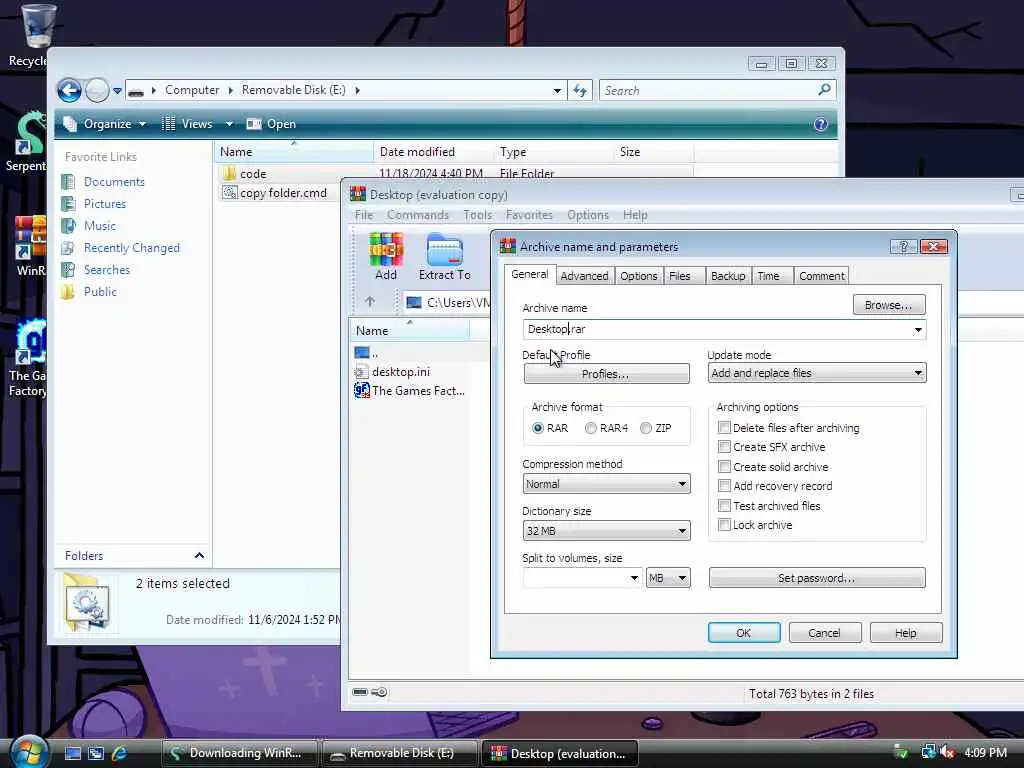Click the Set password... button
Viewport: 1024px width, 768px height.
coord(816,578)
